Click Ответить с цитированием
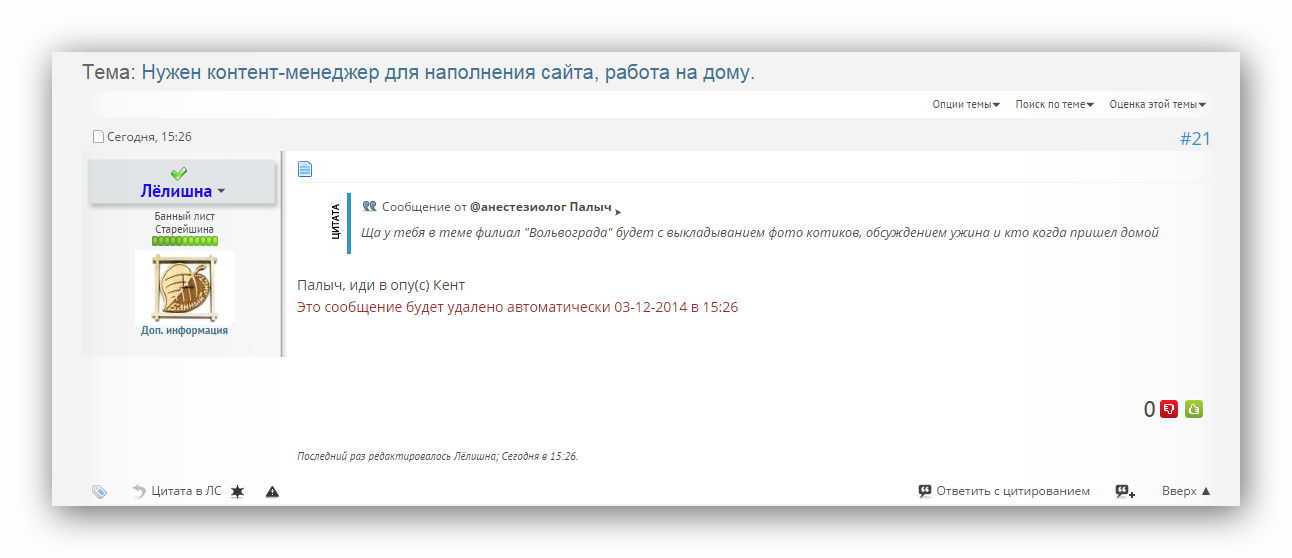This screenshot has height=558, width=1292. [1004, 491]
